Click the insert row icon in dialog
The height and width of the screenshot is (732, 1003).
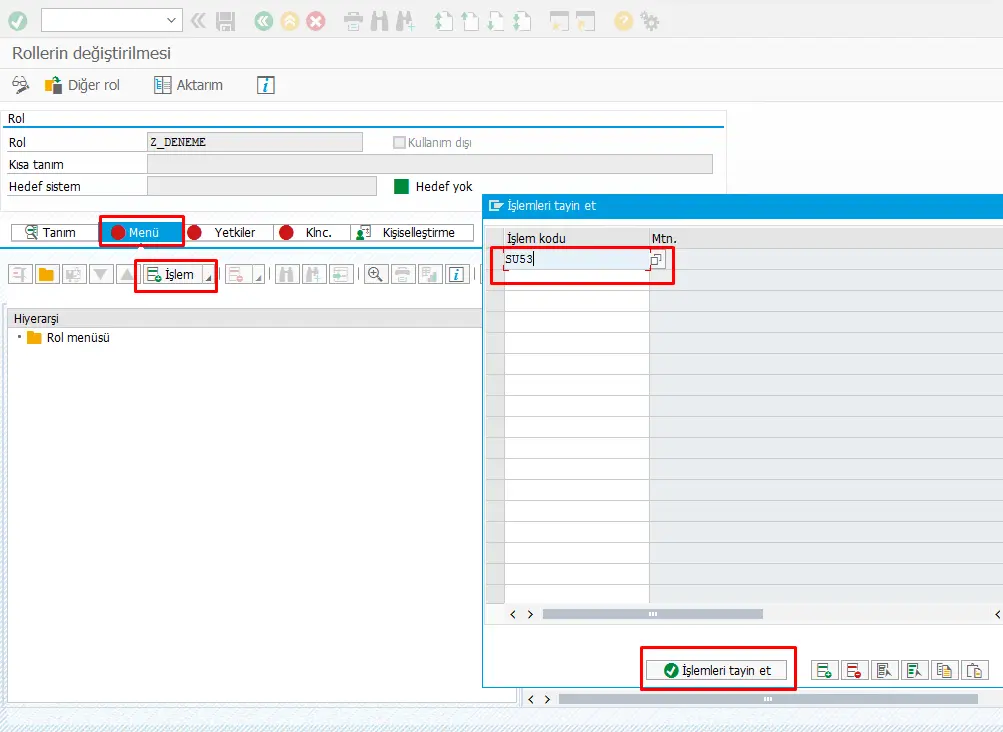click(824, 671)
